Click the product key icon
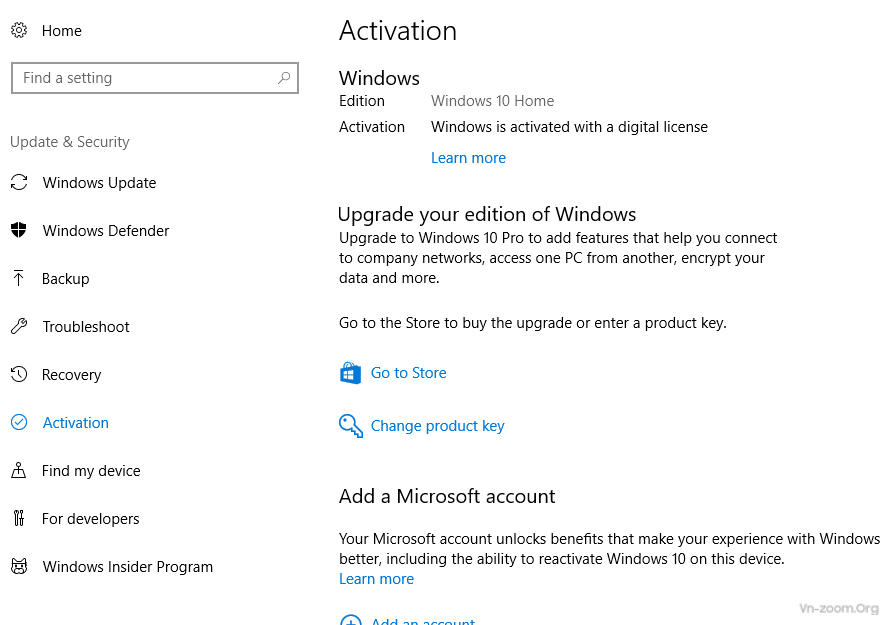 (x=350, y=426)
